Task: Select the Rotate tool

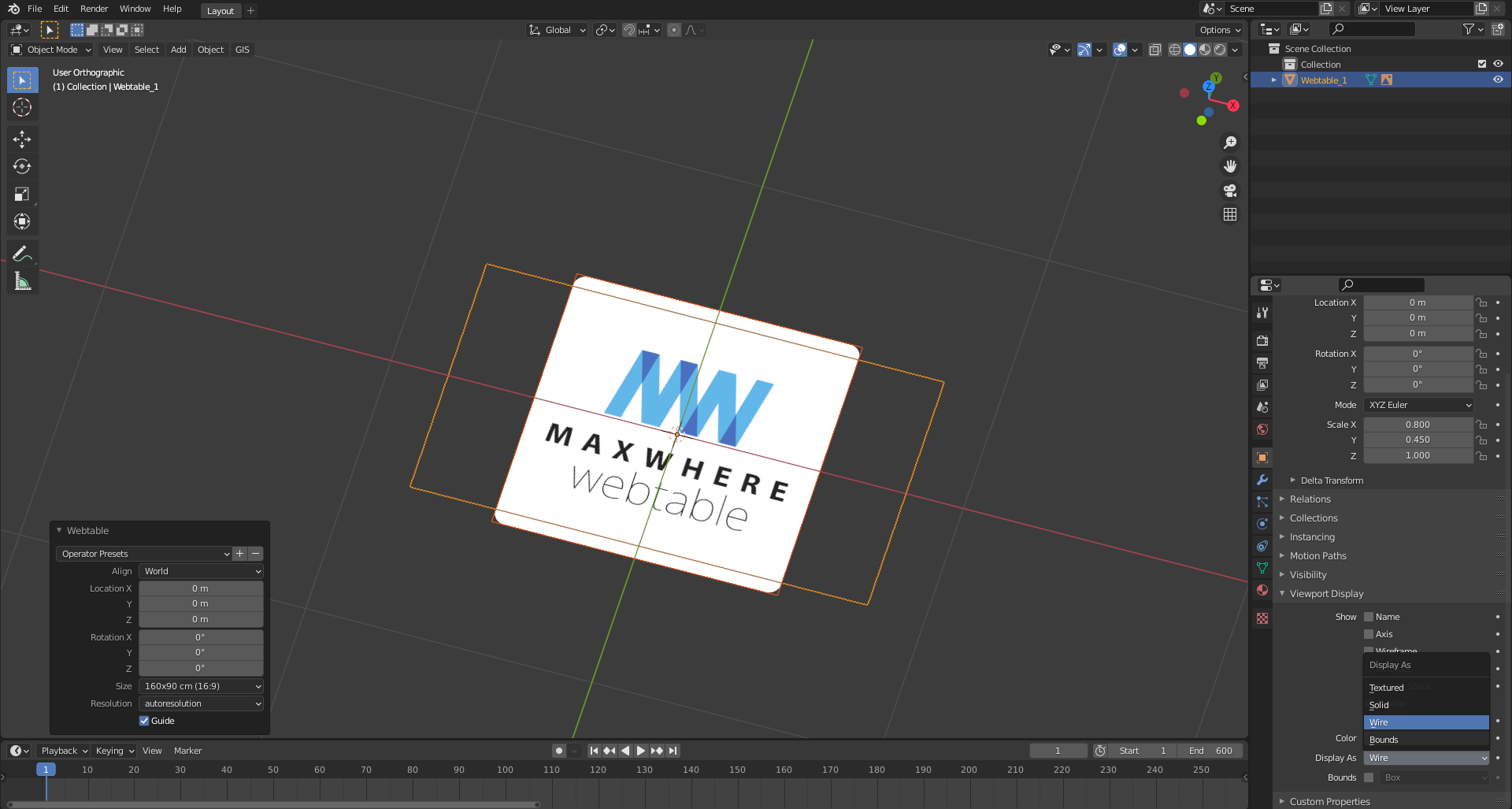Action: point(22,166)
